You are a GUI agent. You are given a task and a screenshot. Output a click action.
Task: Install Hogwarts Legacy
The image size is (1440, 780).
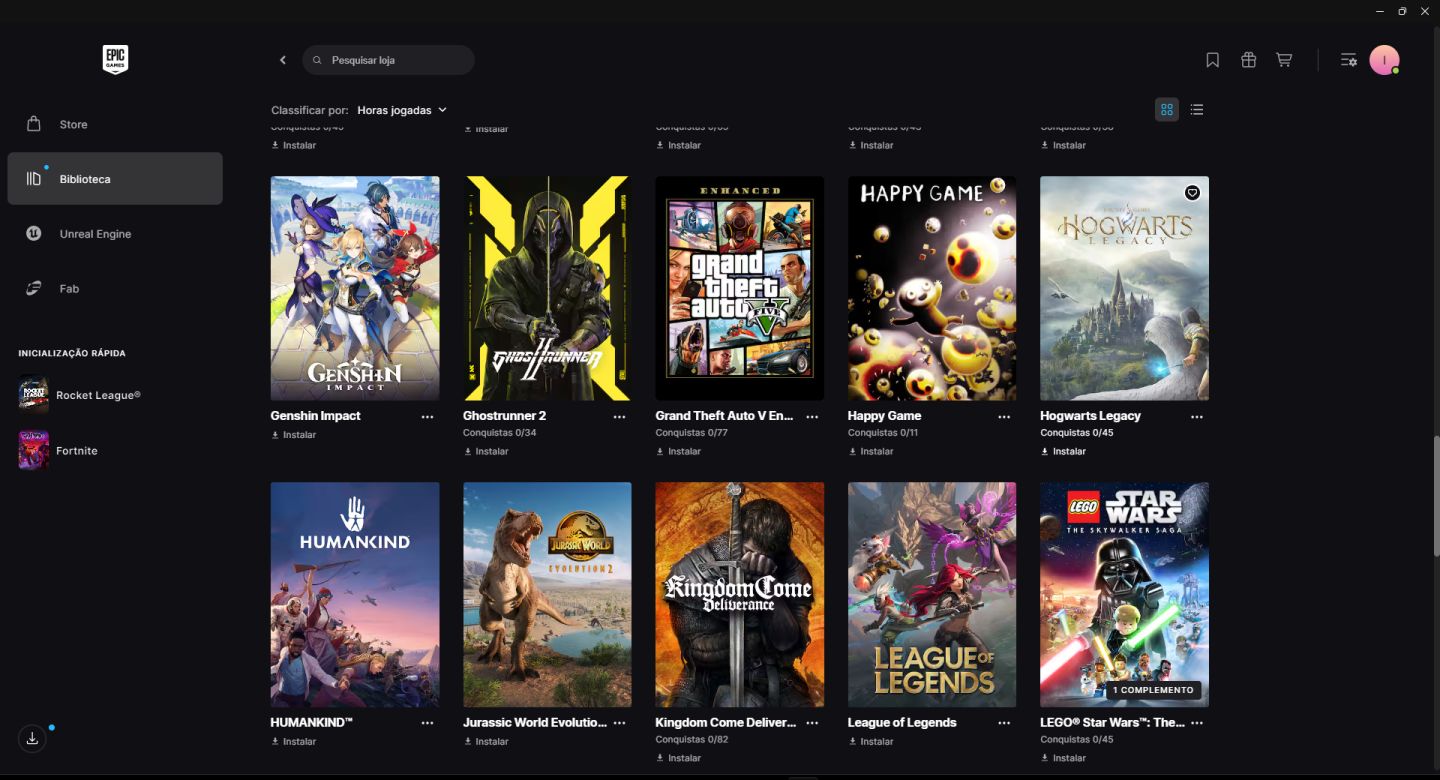[x=1063, y=451]
